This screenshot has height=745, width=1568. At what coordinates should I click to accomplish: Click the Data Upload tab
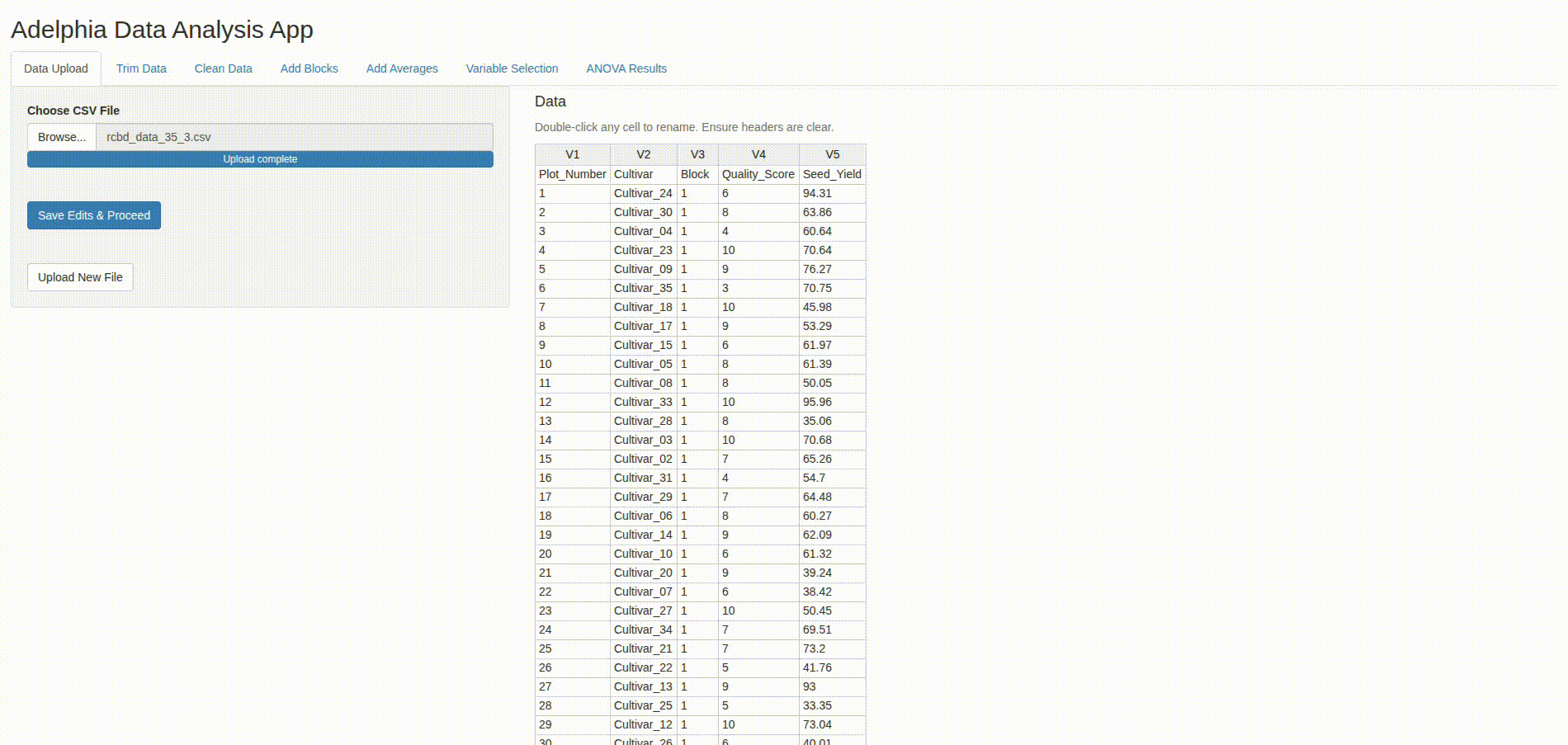pyautogui.click(x=56, y=68)
